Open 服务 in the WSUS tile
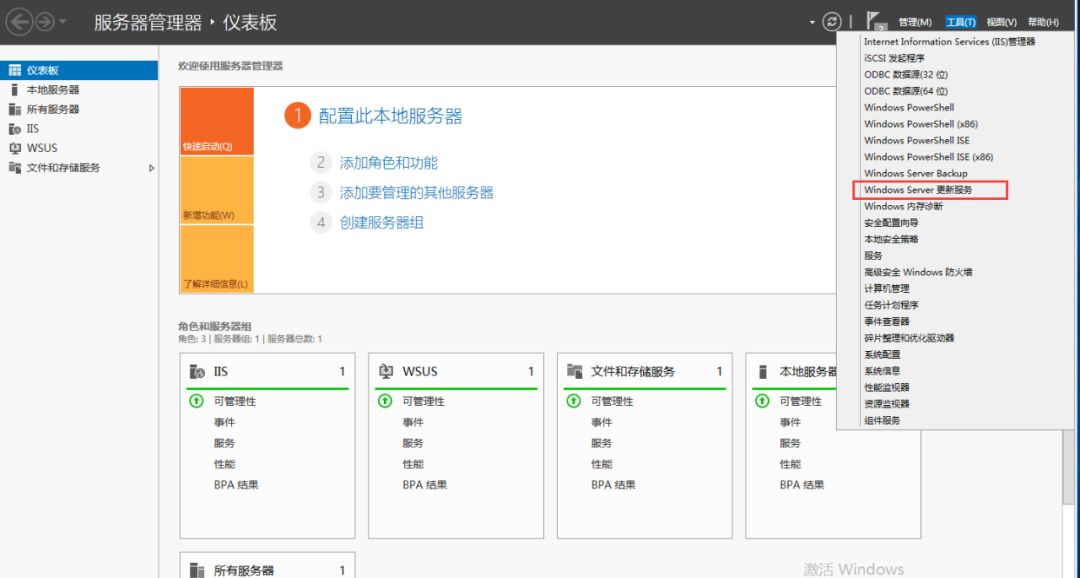This screenshot has height=578, width=1080. coord(413,443)
